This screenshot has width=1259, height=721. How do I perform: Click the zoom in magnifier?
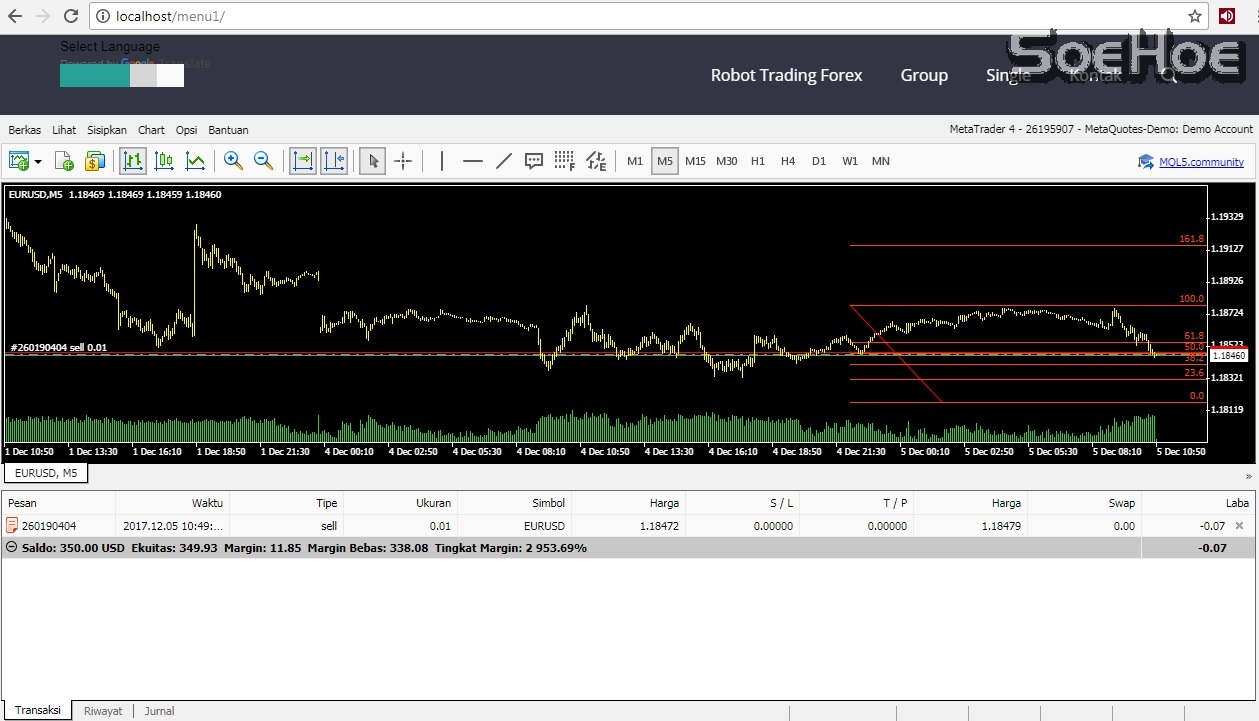[x=233, y=161]
